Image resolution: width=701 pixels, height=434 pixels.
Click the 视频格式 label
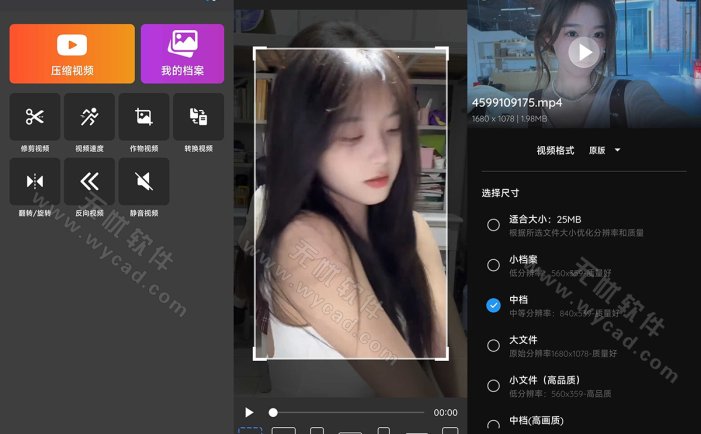(x=555, y=150)
